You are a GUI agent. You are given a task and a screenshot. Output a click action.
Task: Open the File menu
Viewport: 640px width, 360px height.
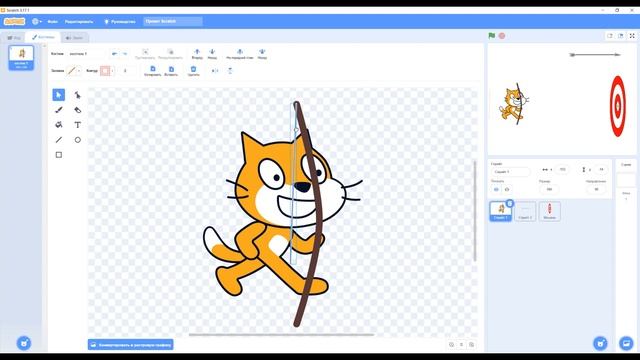point(52,22)
